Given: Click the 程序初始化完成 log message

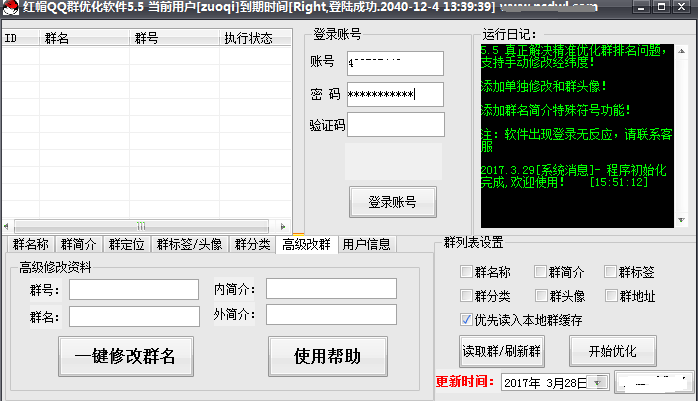Looking at the screenshot, I should 574,176.
